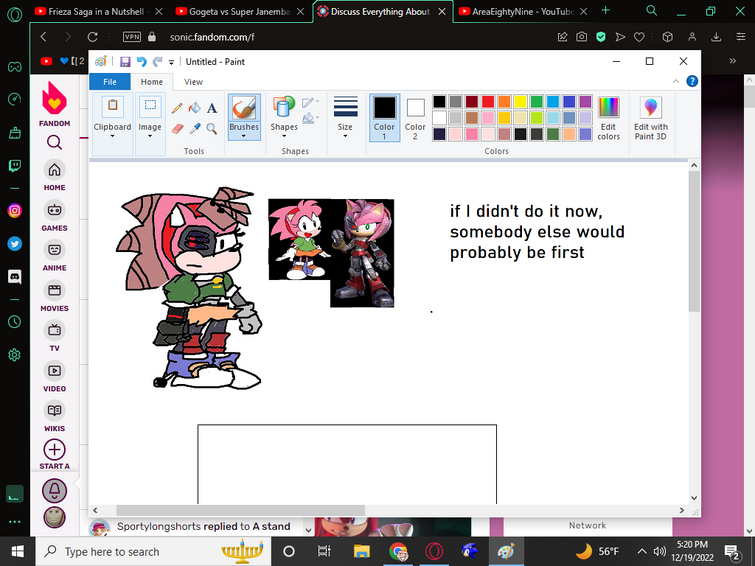
Task: Select Color 2 background box
Action: click(415, 118)
